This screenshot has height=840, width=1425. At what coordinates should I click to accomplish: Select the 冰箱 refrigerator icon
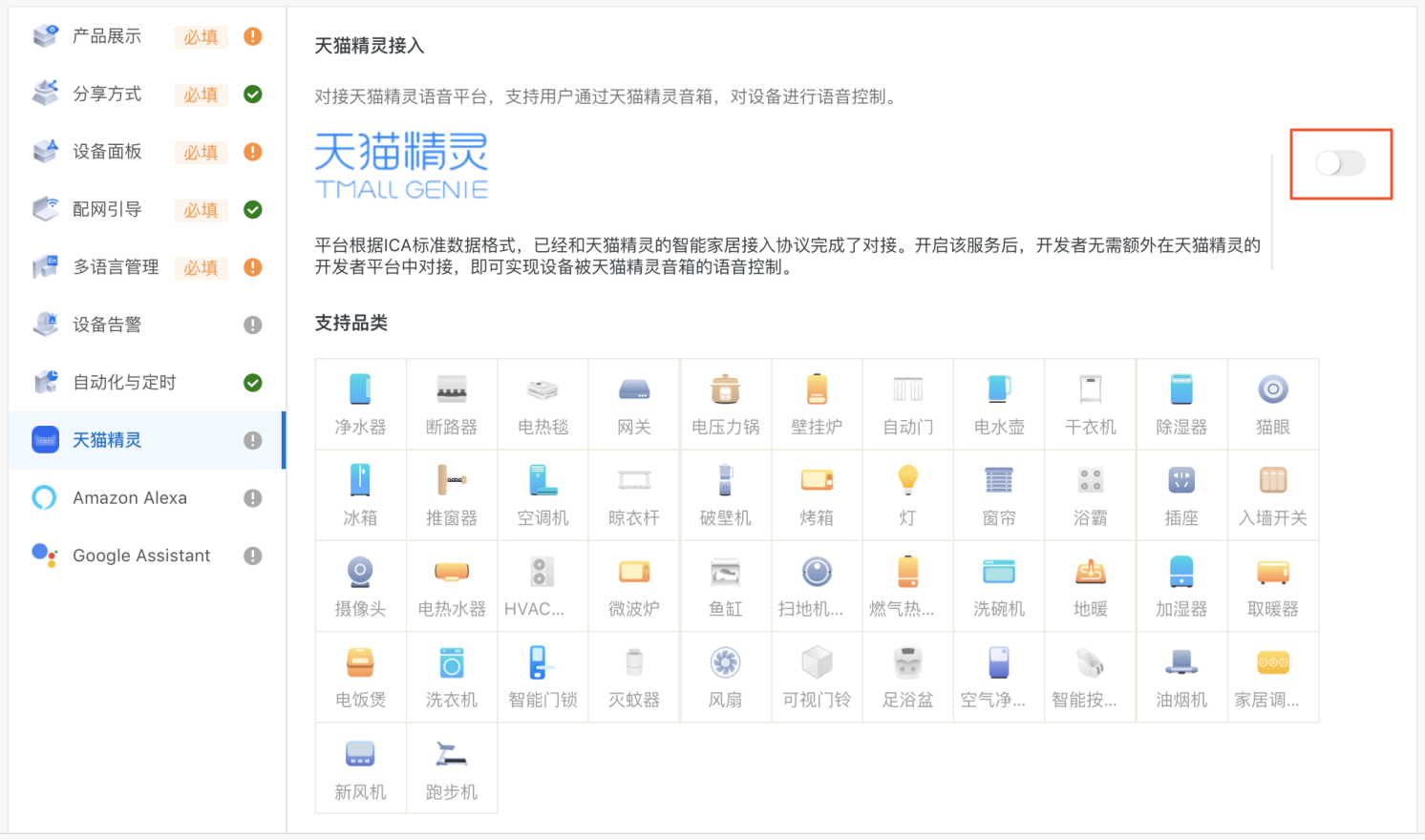[x=360, y=480]
